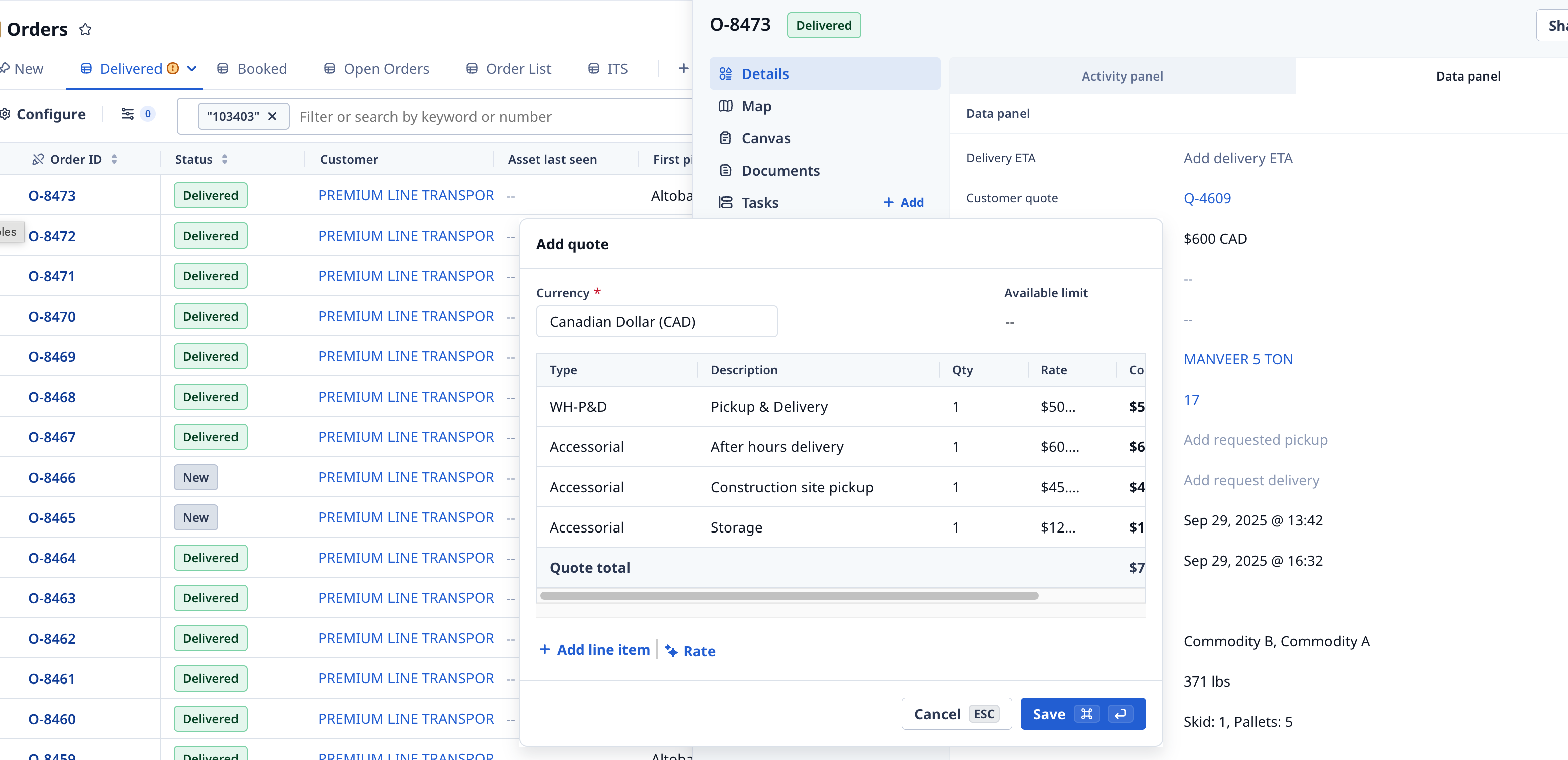
Task: Click the sparkle Rate button
Action: coord(690,651)
